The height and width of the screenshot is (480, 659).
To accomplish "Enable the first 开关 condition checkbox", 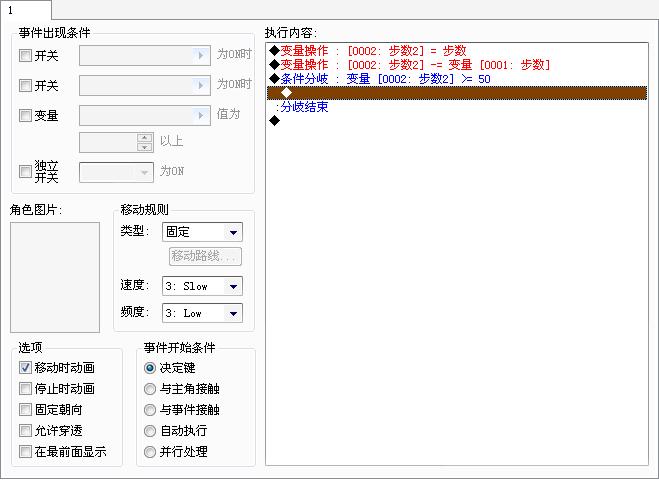I will 25,55.
